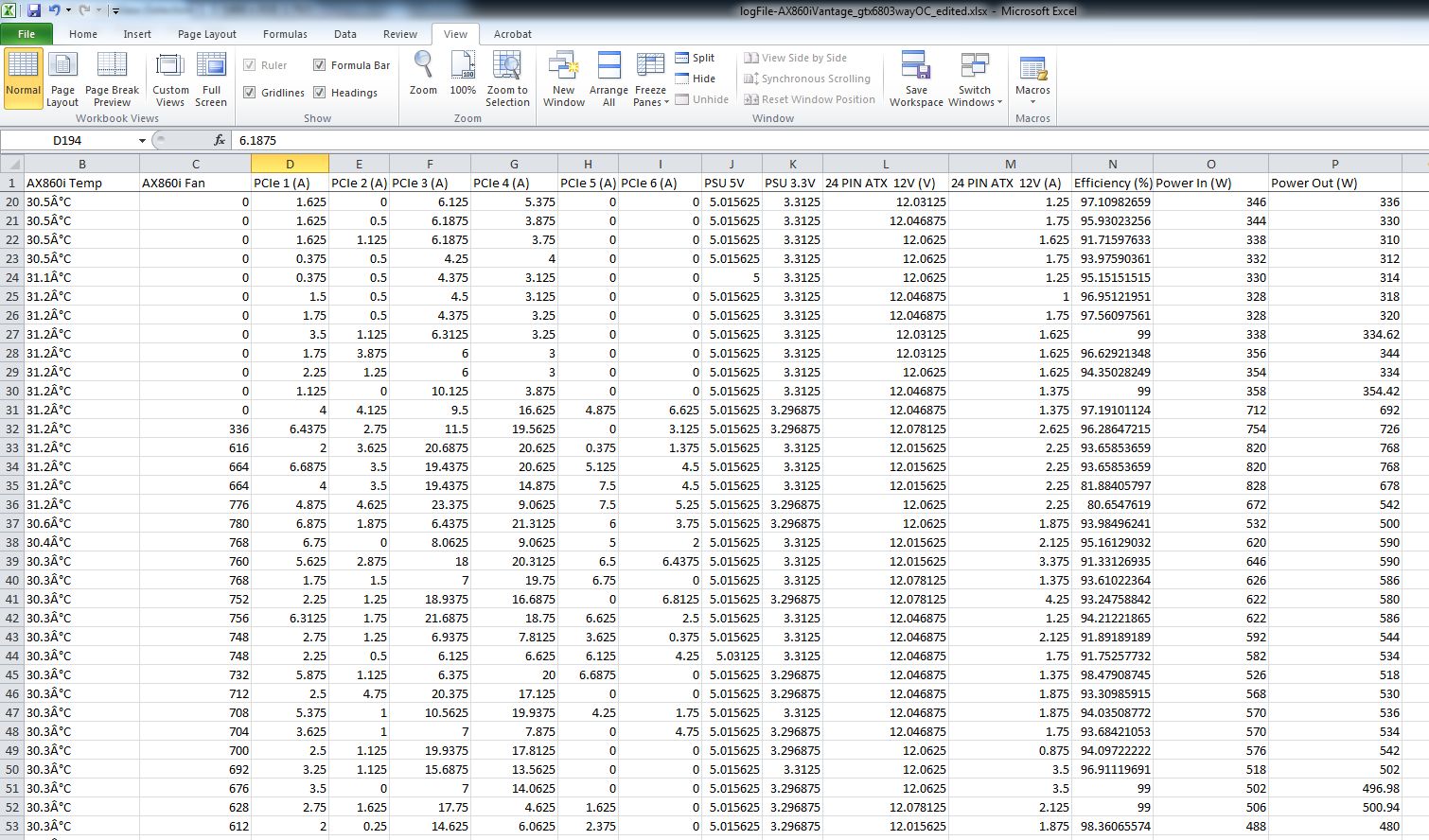
Task: Click the formula bar input field
Action: pos(757,140)
